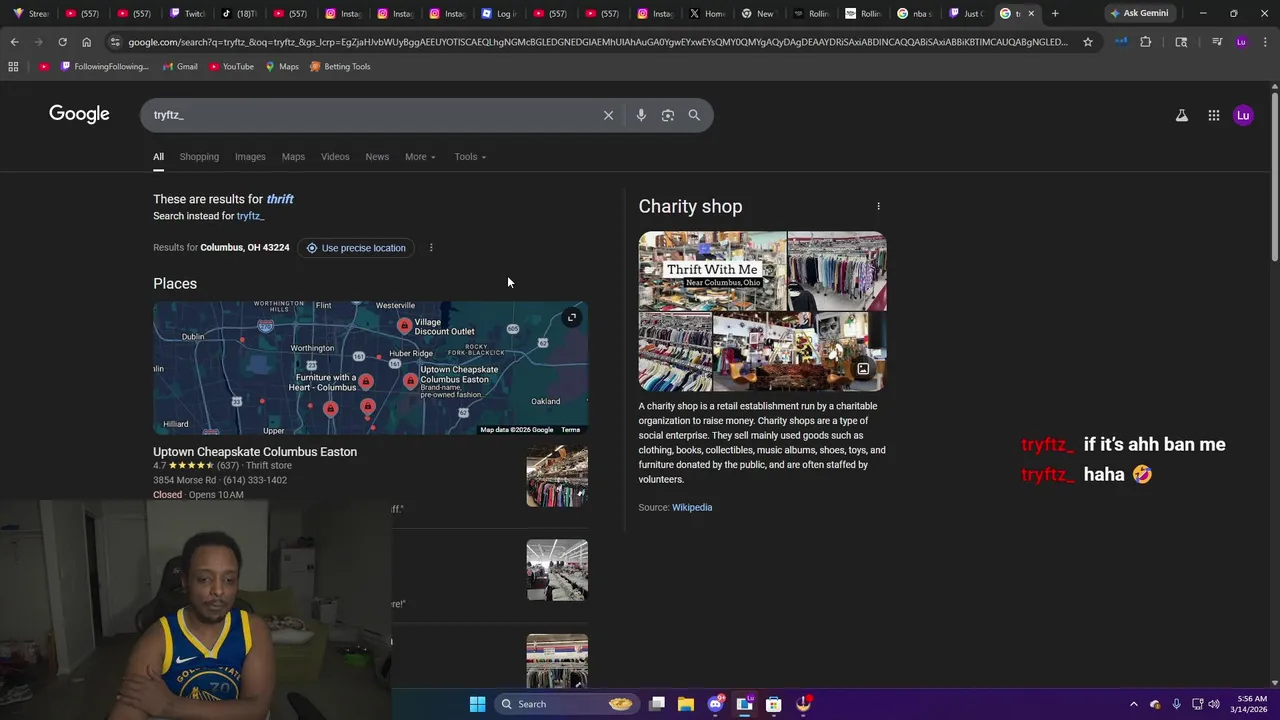Viewport: 1280px width, 720px height.
Task: Switch to the nba browser tab
Action: [913, 13]
